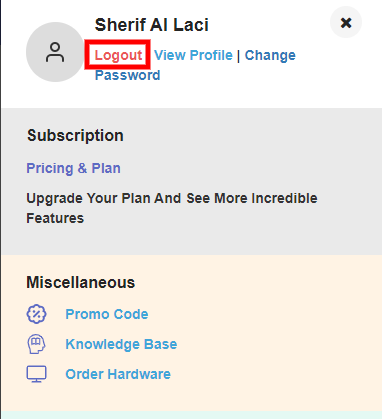
Task: Open the Order Hardware text link
Action: point(118,374)
